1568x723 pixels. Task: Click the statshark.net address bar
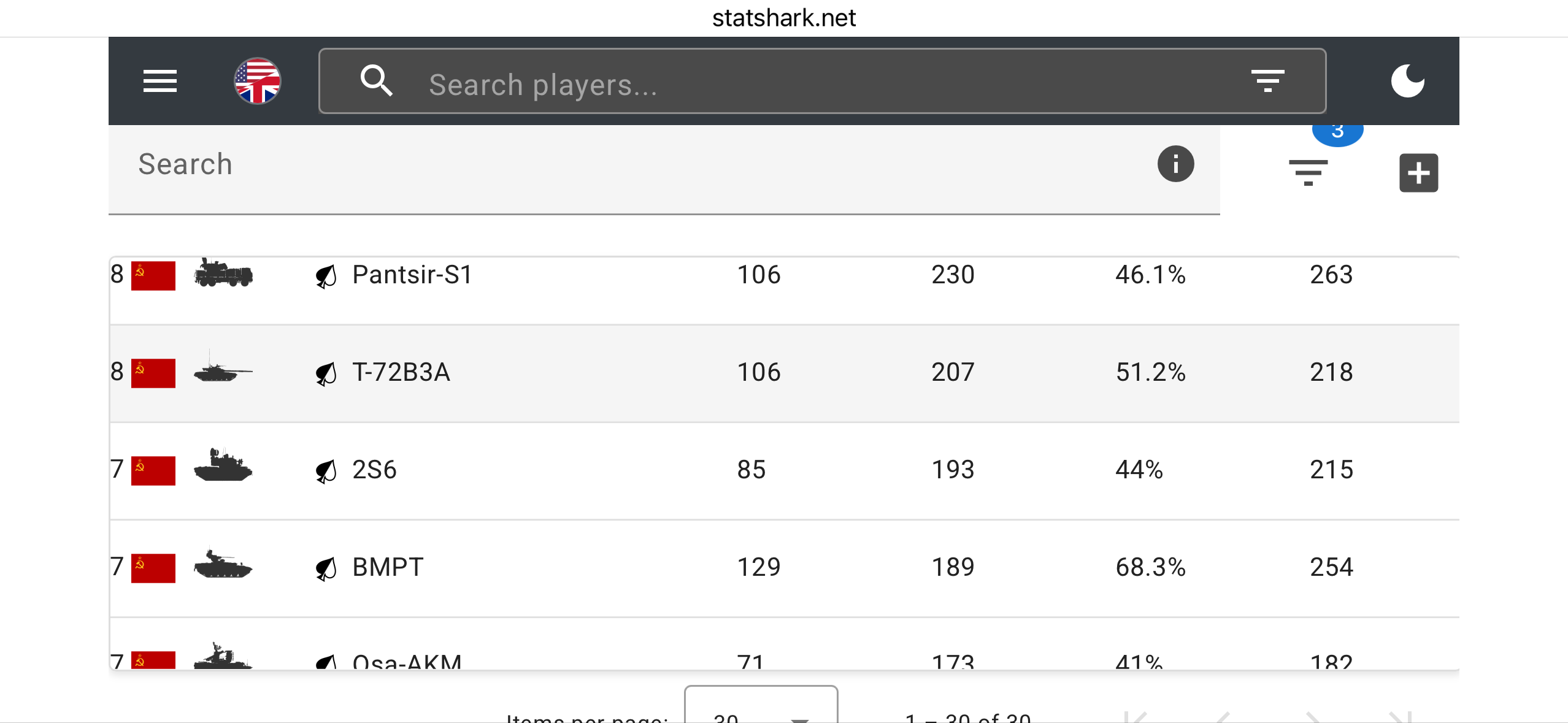783,18
